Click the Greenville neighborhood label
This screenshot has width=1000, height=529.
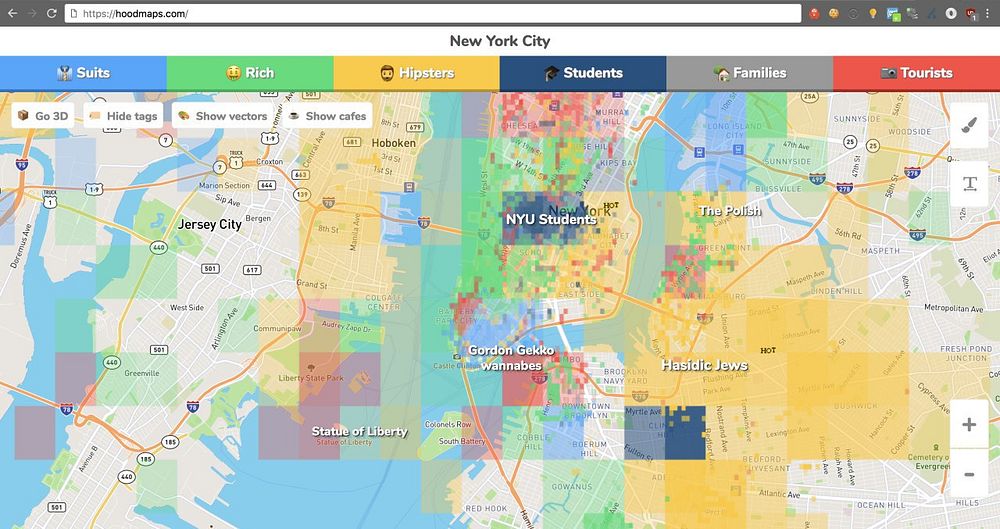[142, 373]
